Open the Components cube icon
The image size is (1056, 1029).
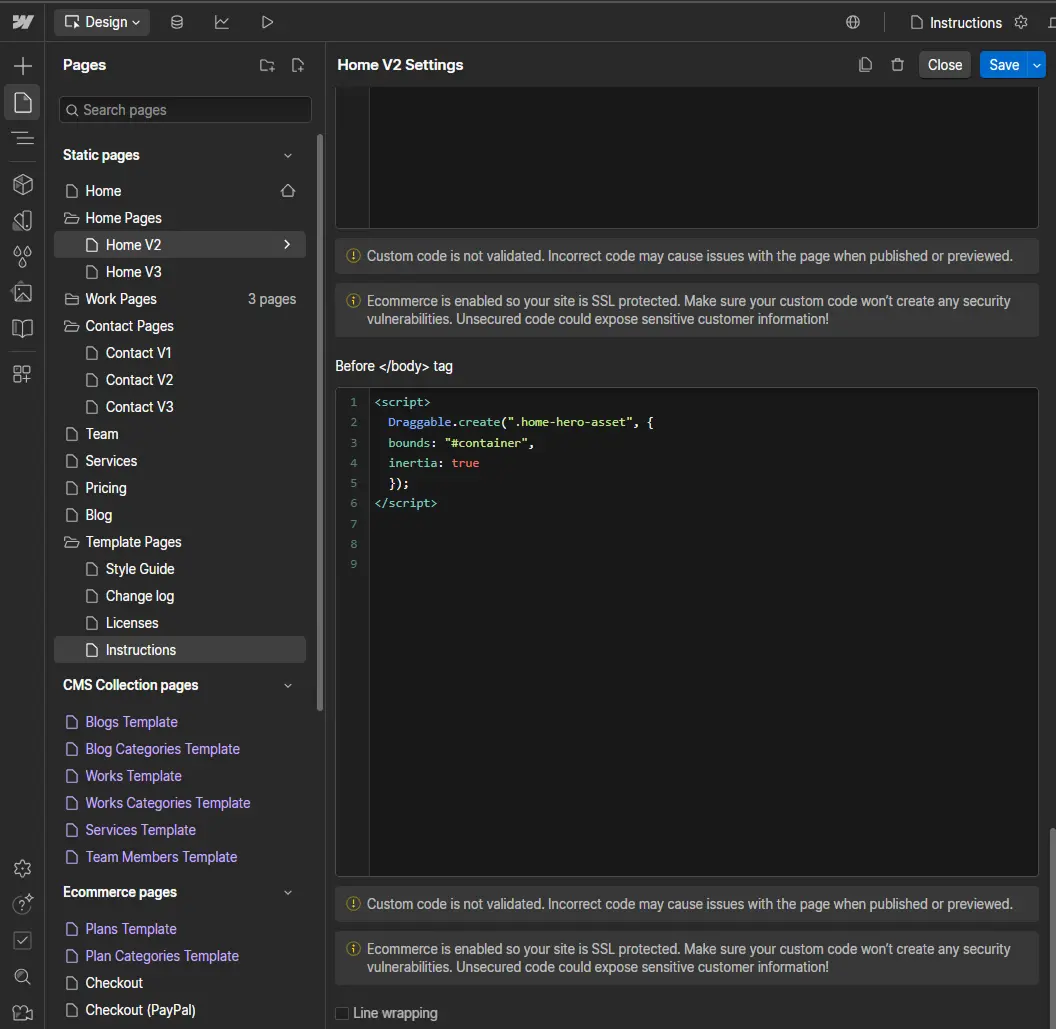click(22, 185)
